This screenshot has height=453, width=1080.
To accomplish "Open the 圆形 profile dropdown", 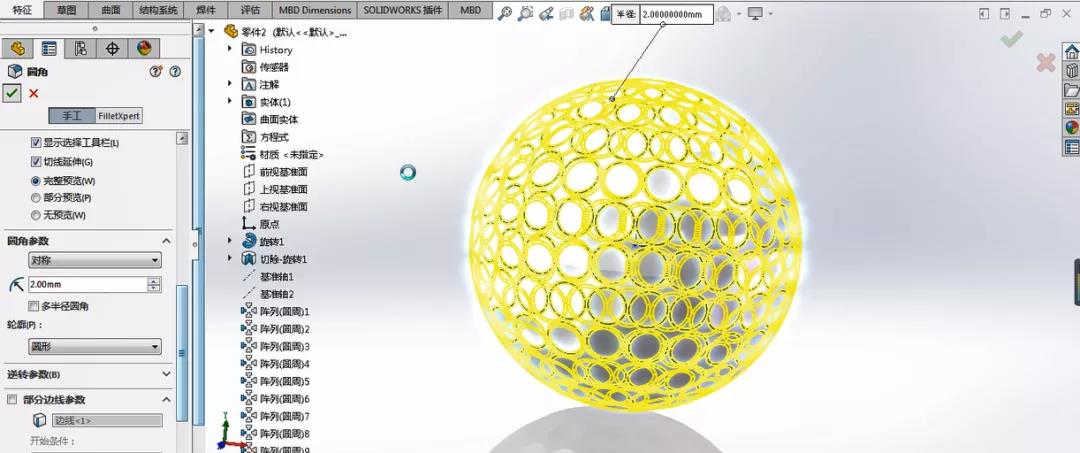I will pyautogui.click(x=94, y=346).
